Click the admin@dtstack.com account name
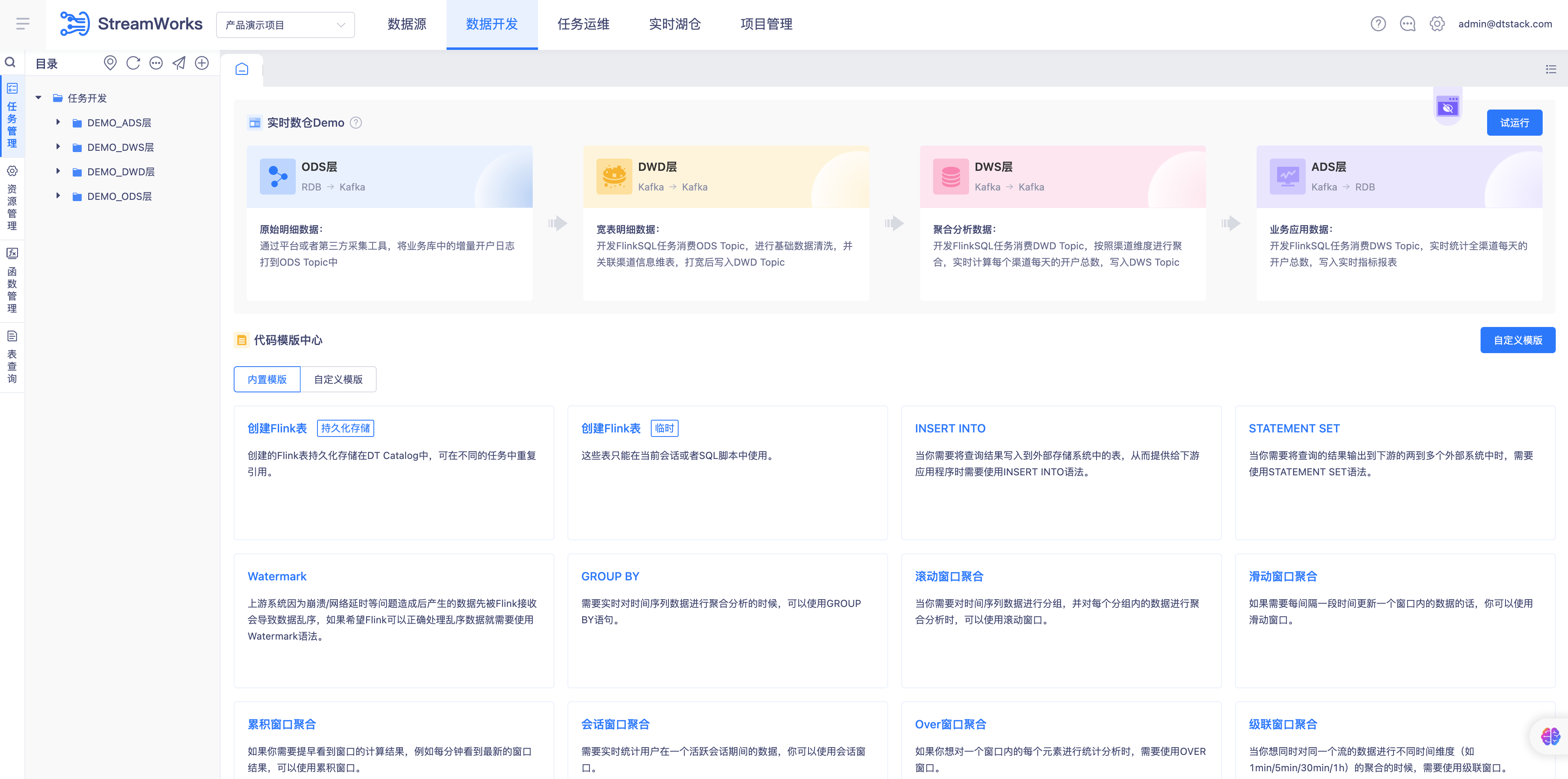The width and height of the screenshot is (1568, 779). click(1505, 24)
